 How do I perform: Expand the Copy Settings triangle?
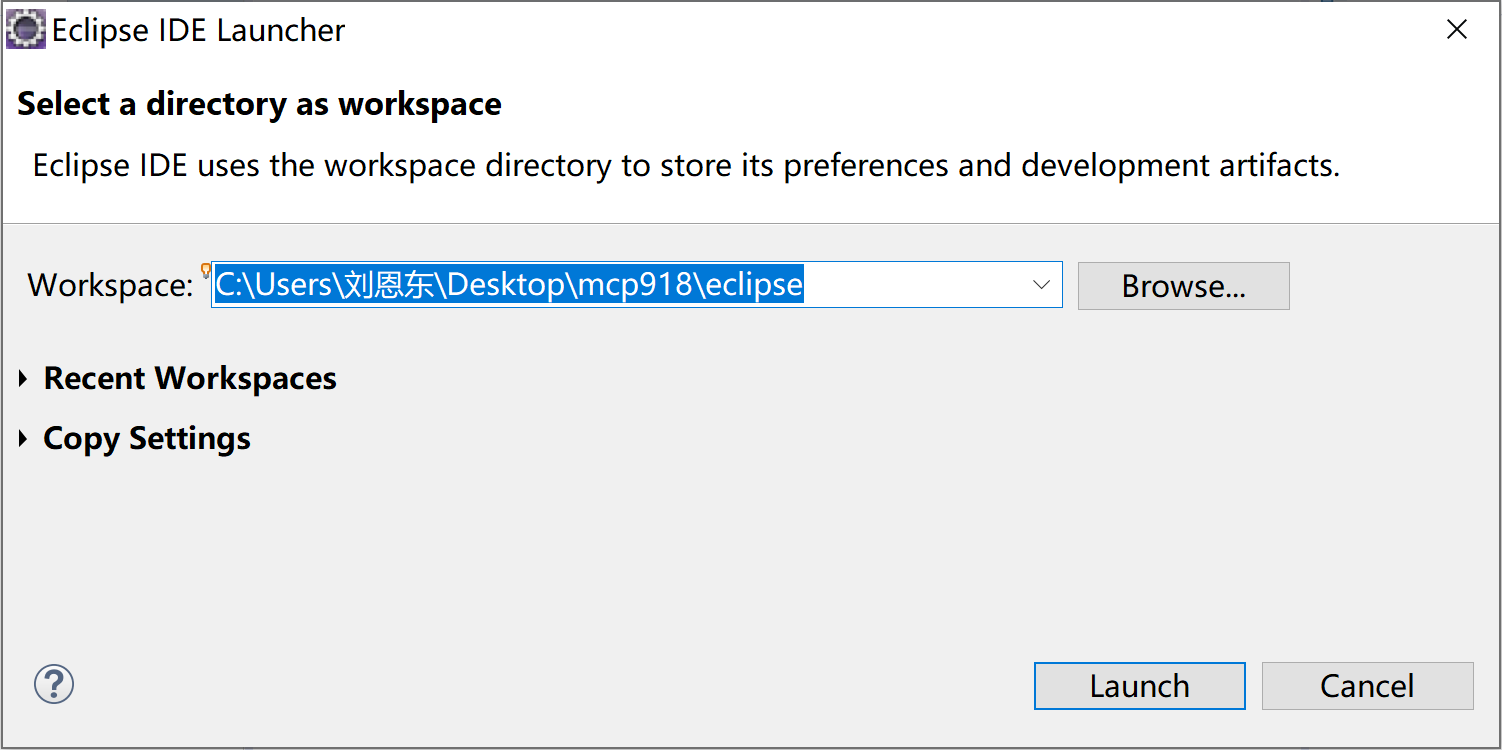tap(24, 439)
